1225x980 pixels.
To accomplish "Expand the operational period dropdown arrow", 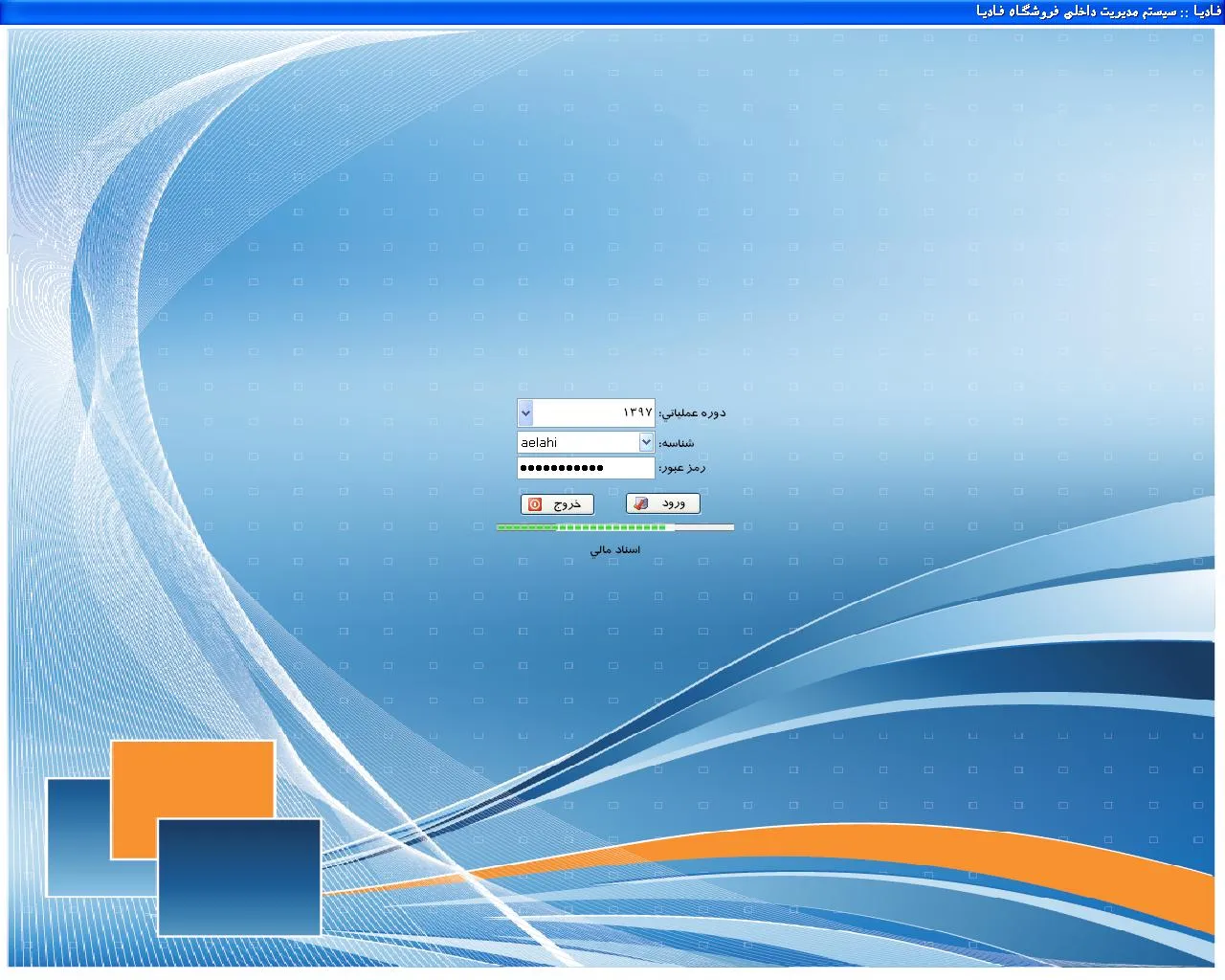I will tap(525, 413).
